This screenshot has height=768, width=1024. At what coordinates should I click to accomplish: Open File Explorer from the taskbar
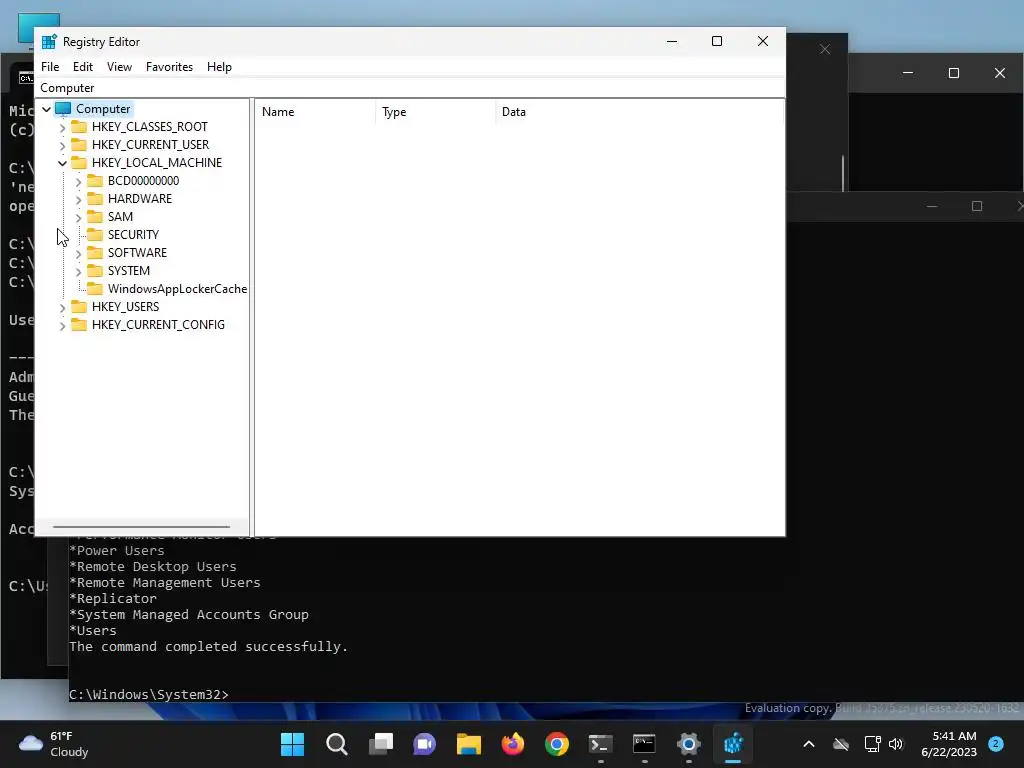468,744
